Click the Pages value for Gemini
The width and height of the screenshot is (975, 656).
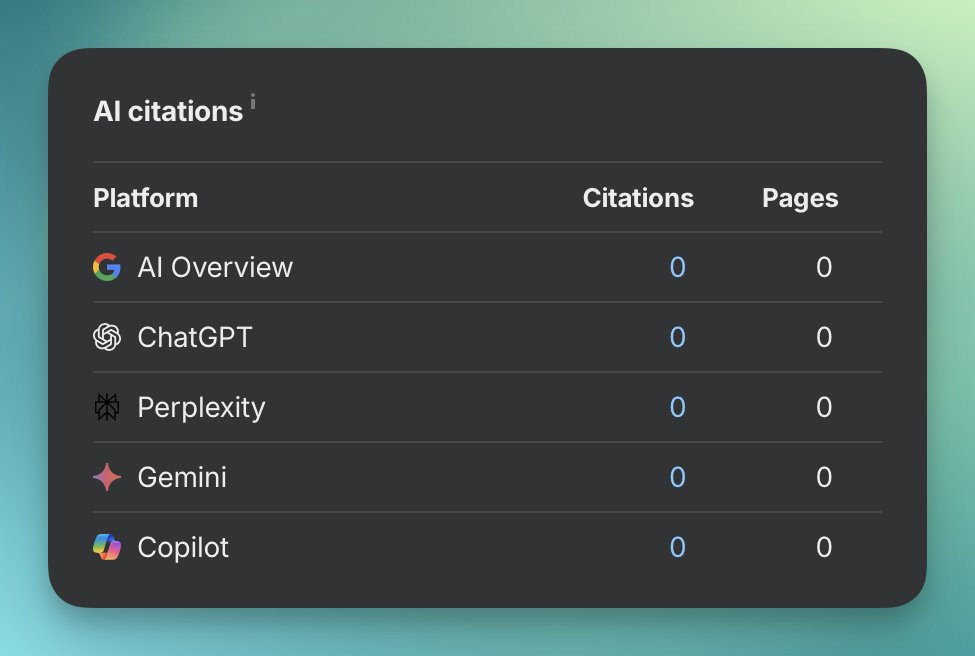click(824, 477)
